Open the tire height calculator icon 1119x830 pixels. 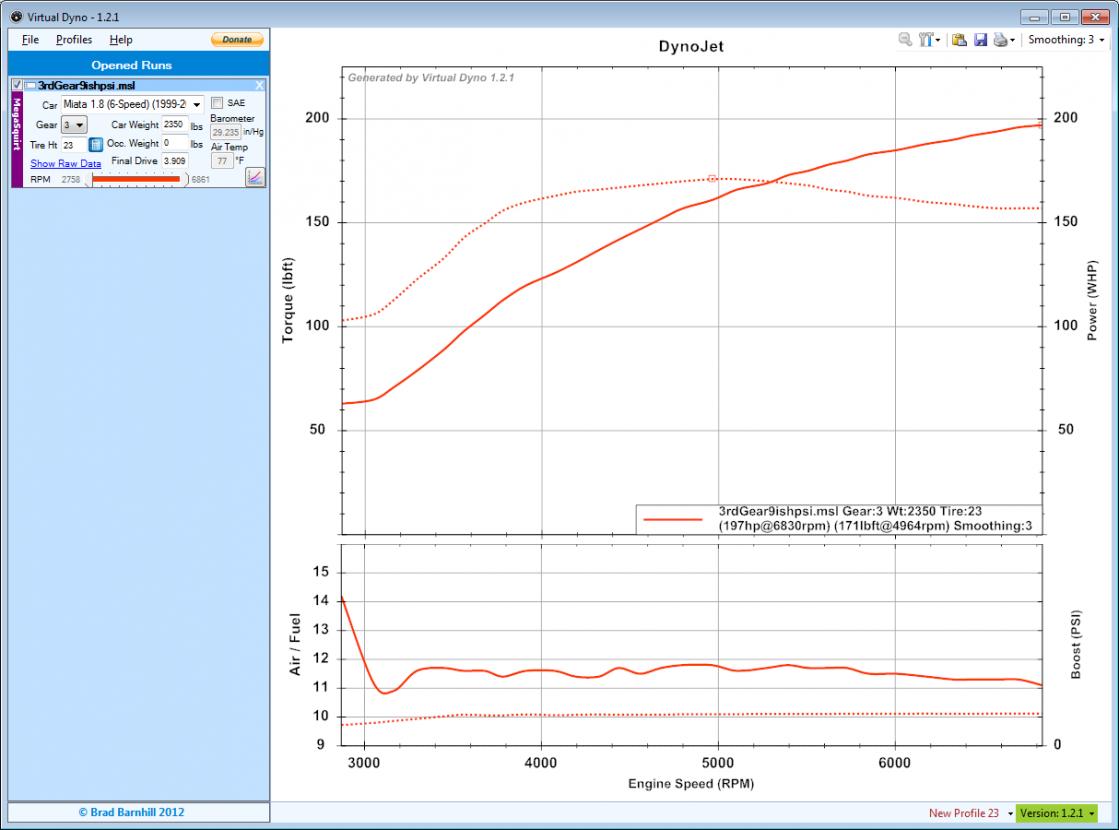96,145
